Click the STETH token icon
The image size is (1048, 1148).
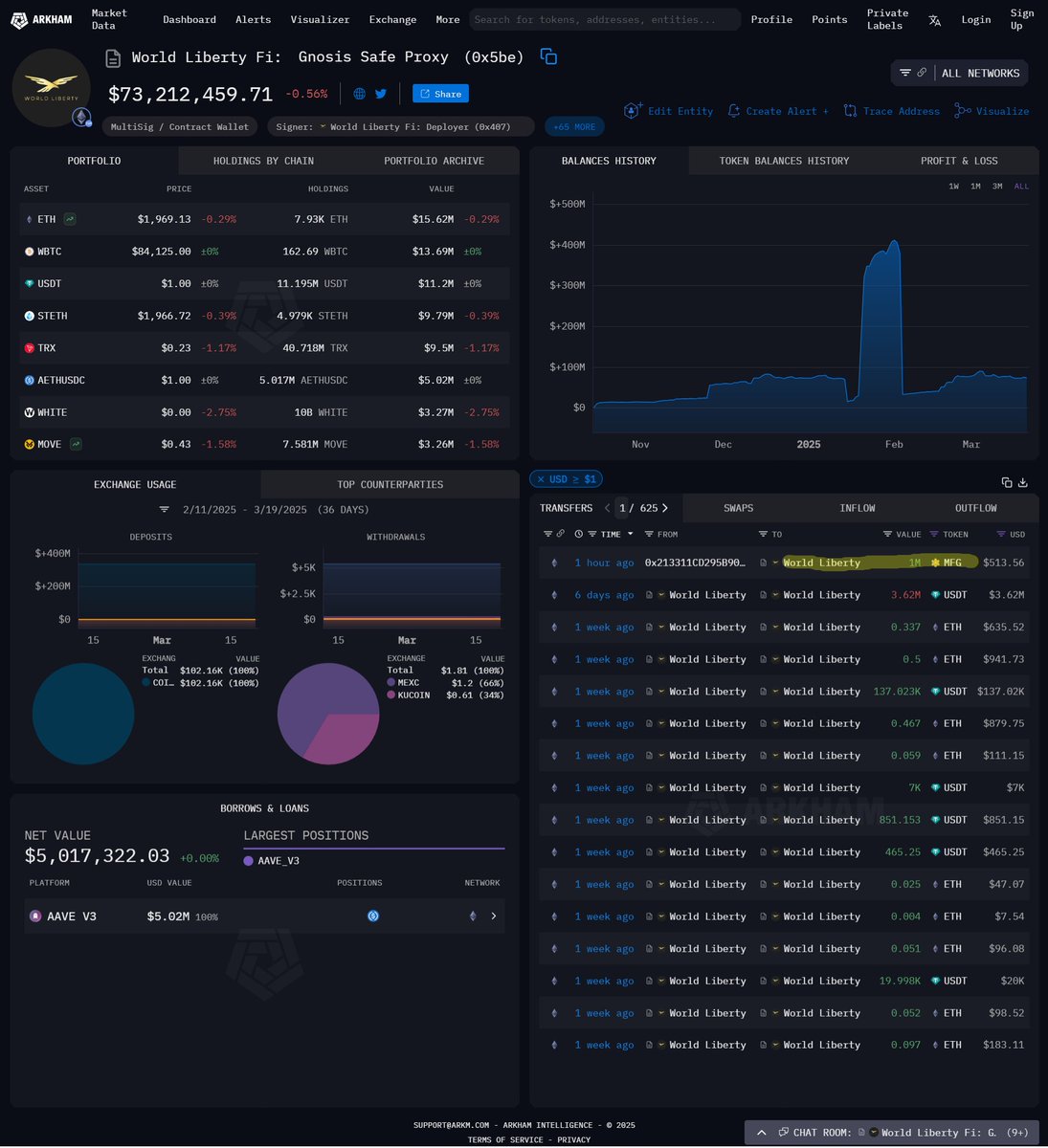(29, 316)
